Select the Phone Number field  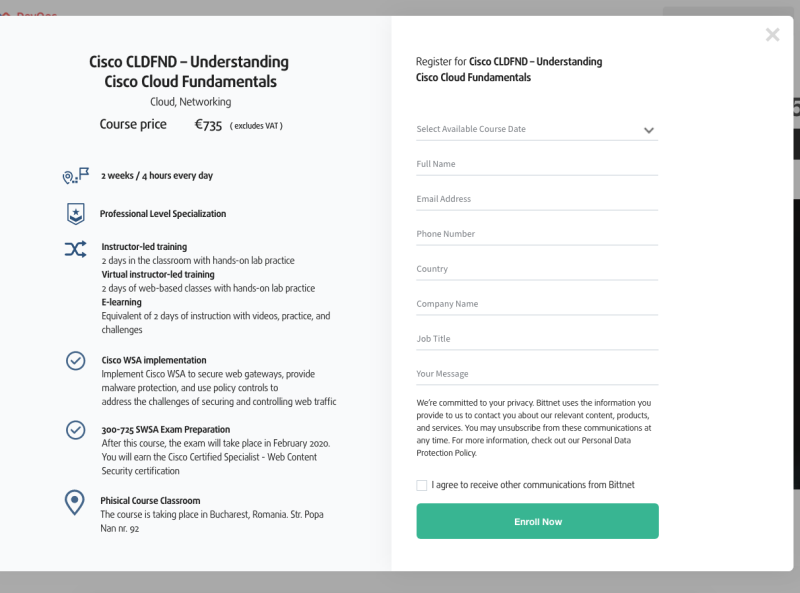(x=537, y=234)
